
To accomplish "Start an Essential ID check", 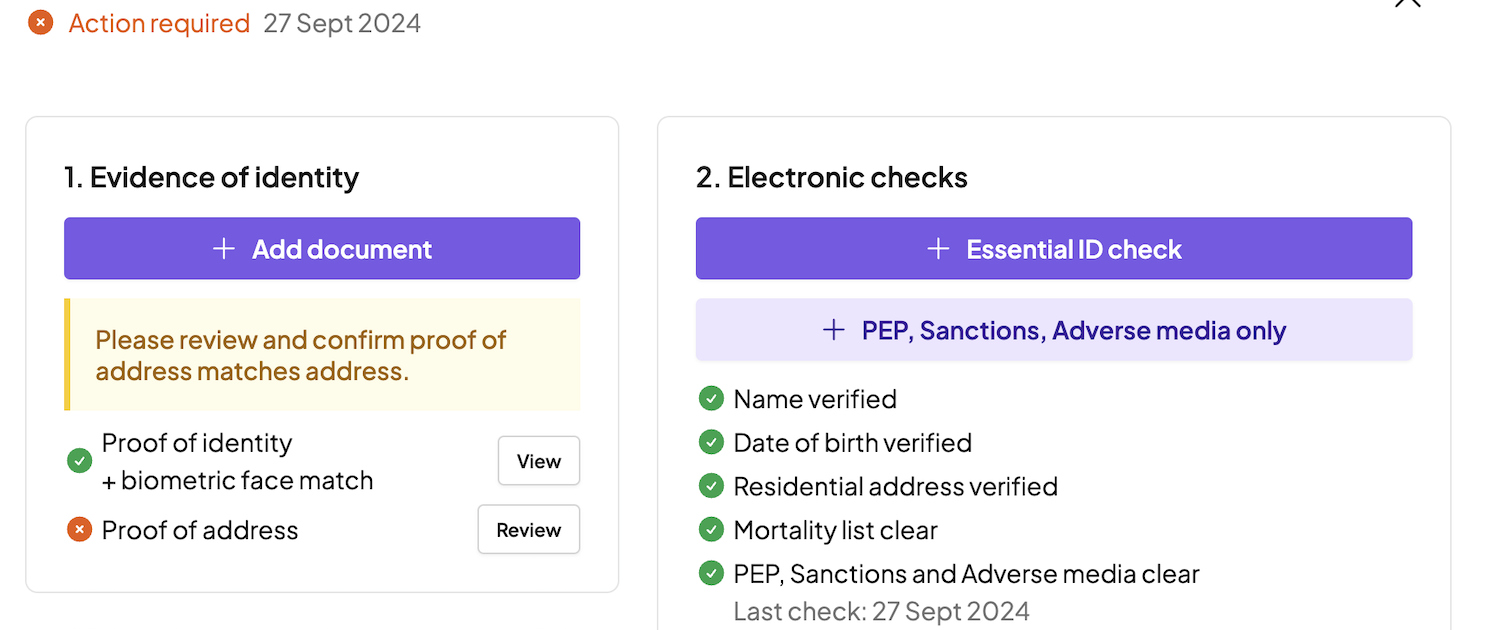I will click(1053, 249).
